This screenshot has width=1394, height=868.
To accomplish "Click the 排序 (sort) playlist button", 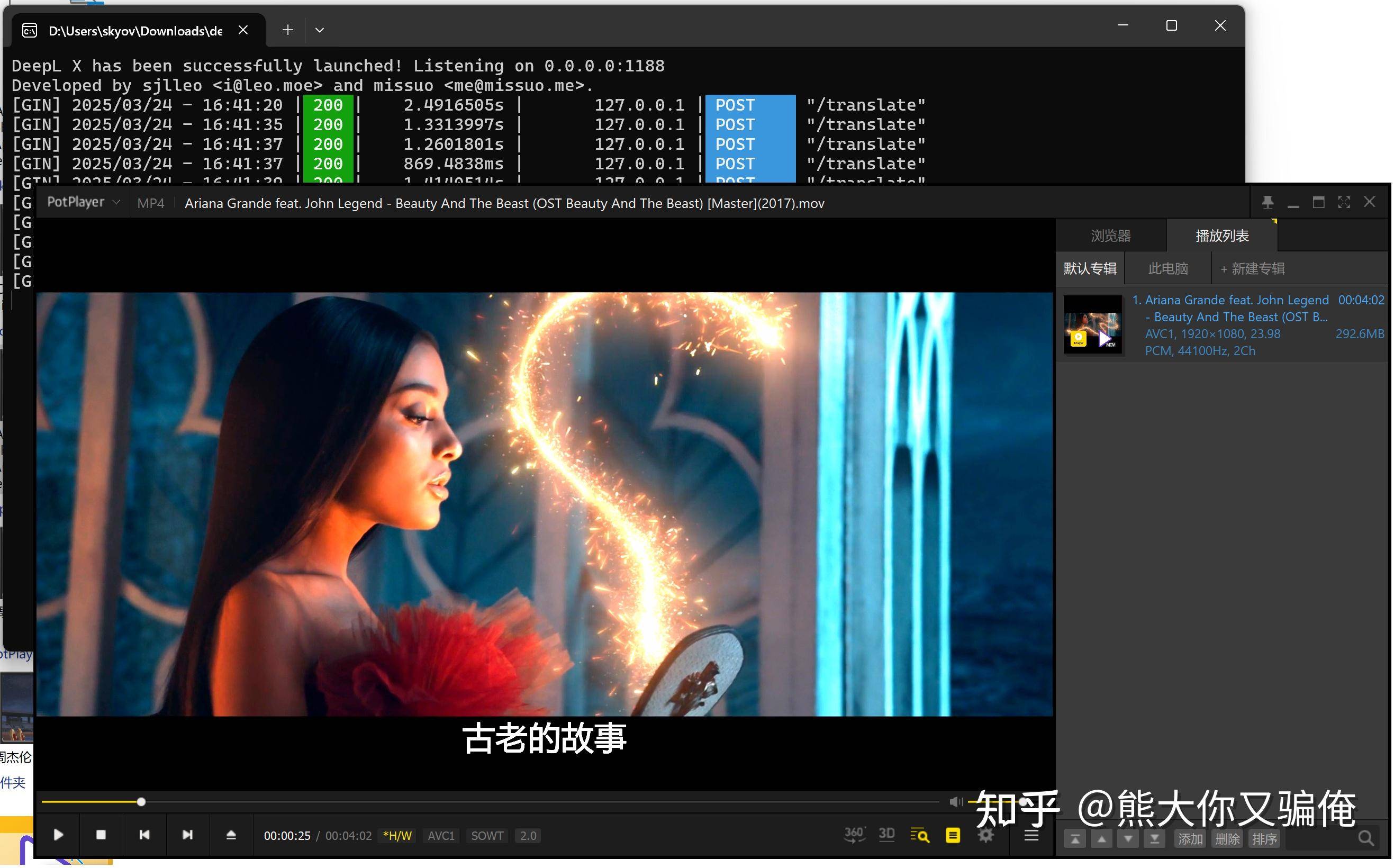I will (x=1264, y=839).
